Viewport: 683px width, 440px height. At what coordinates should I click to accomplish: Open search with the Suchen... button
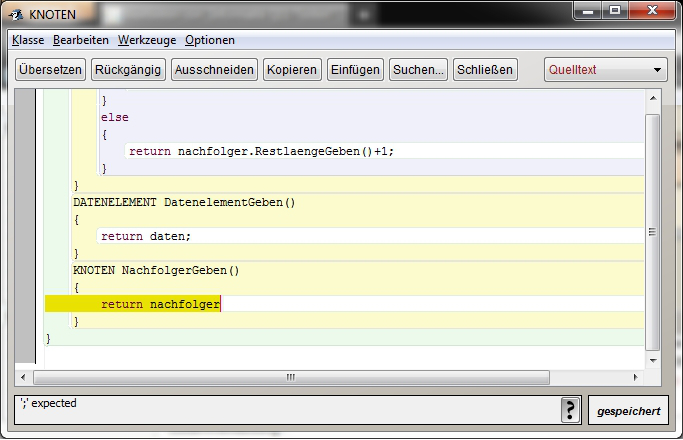click(x=418, y=70)
